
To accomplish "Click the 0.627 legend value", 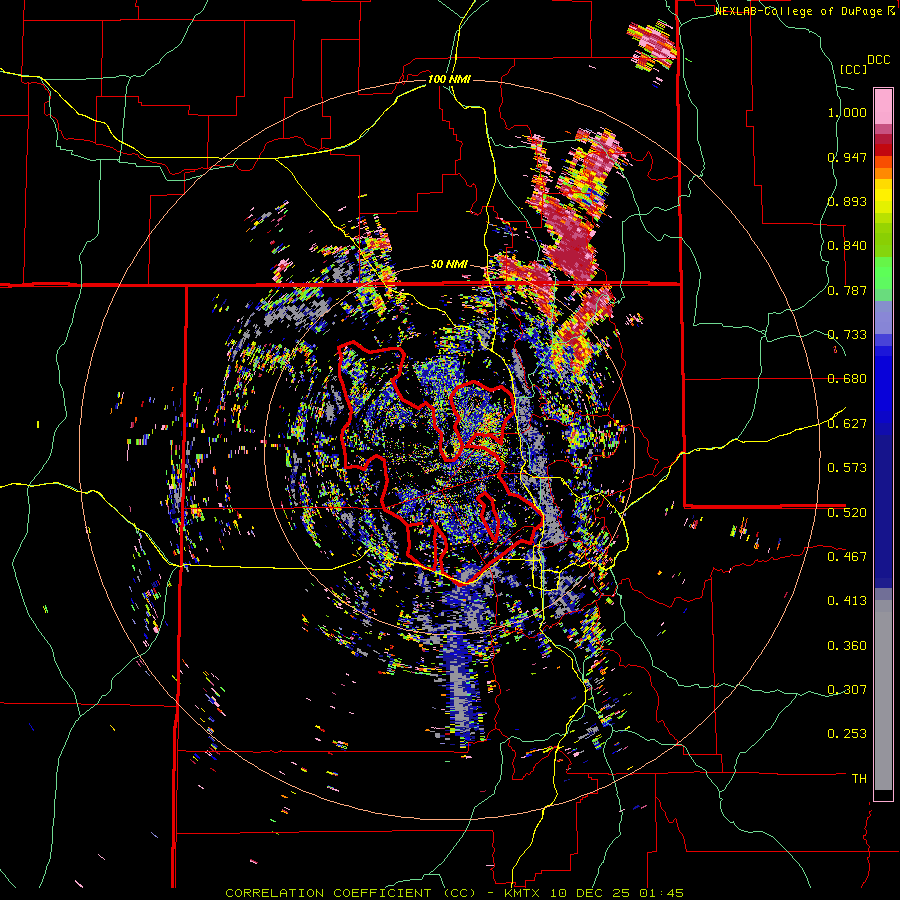I will [847, 424].
